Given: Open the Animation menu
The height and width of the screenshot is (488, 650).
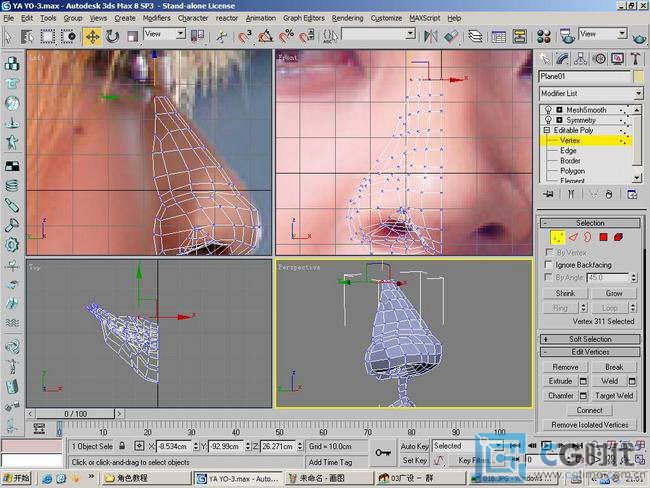Looking at the screenshot, I should click(x=261, y=18).
